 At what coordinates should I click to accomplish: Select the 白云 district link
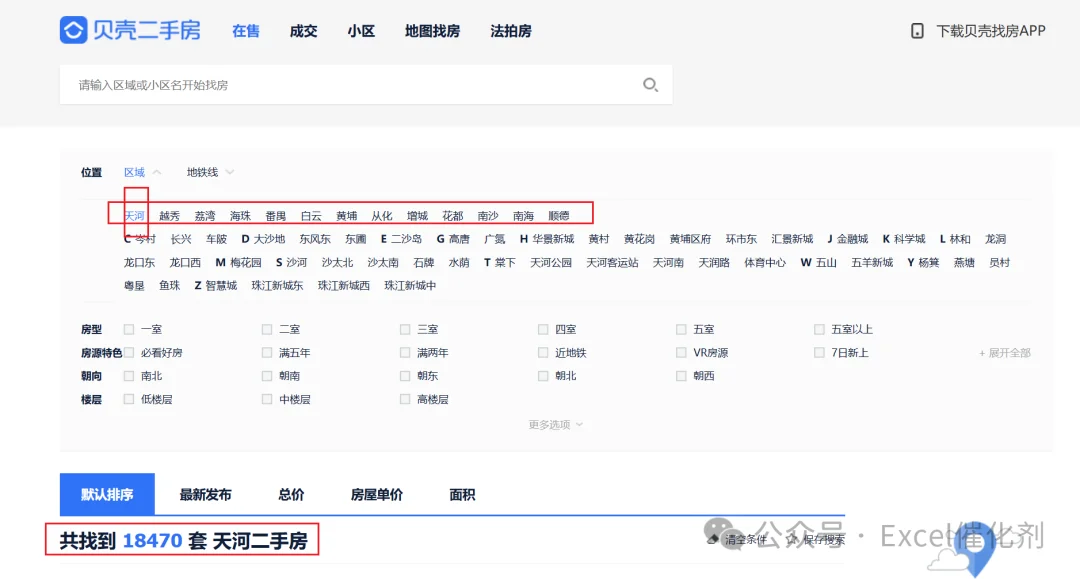click(311, 215)
